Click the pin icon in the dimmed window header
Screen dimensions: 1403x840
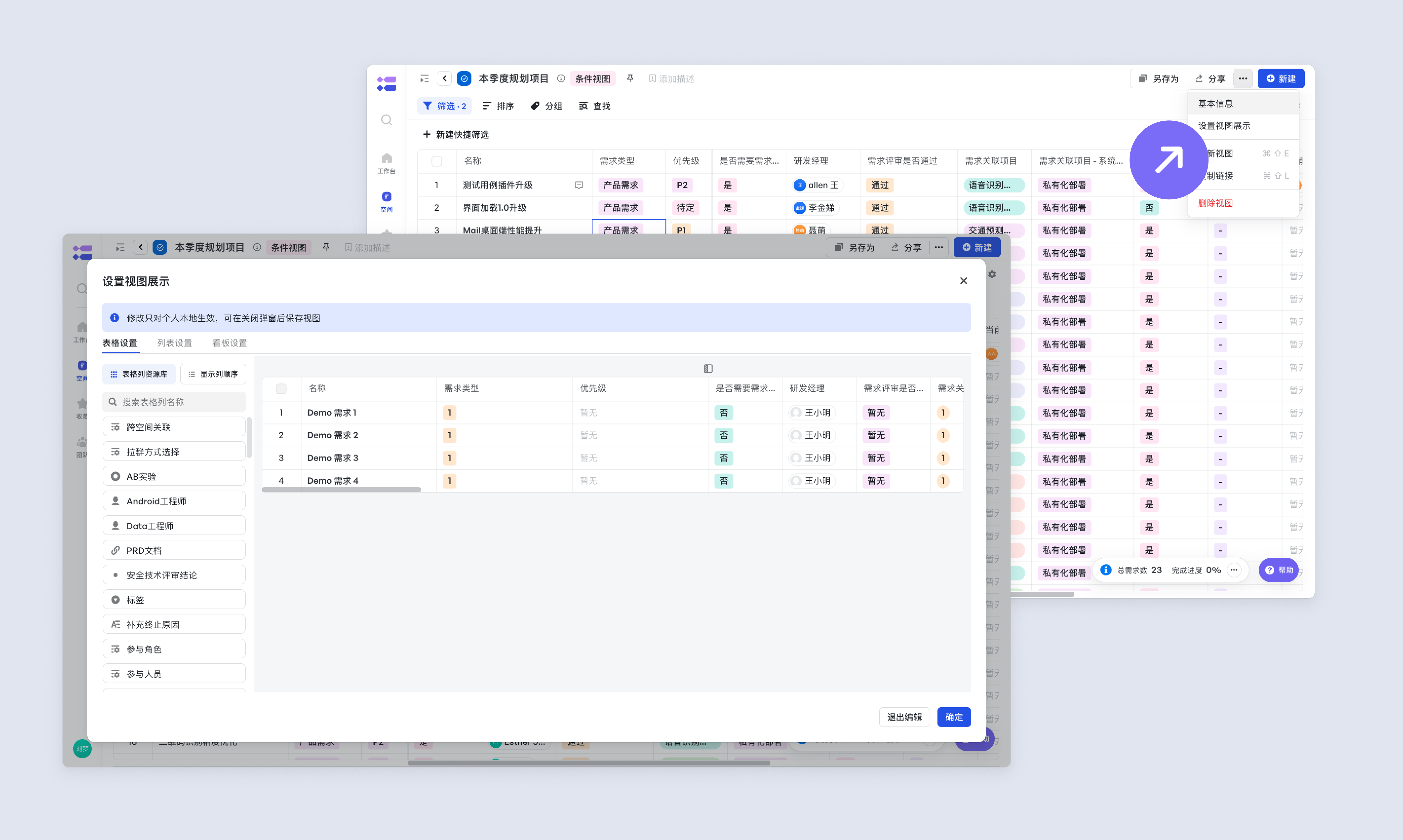coord(326,247)
